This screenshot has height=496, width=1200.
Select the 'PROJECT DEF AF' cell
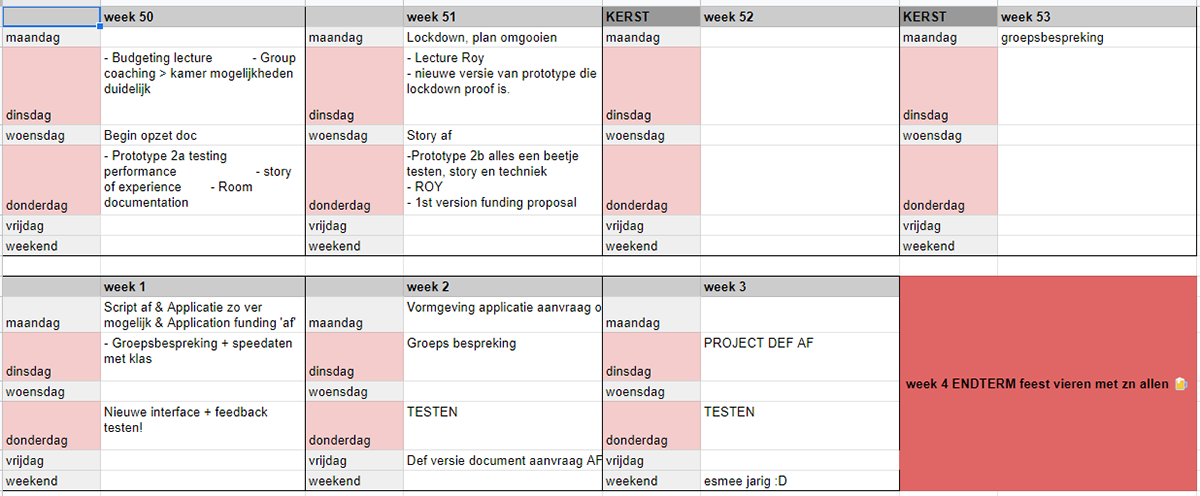click(800, 357)
